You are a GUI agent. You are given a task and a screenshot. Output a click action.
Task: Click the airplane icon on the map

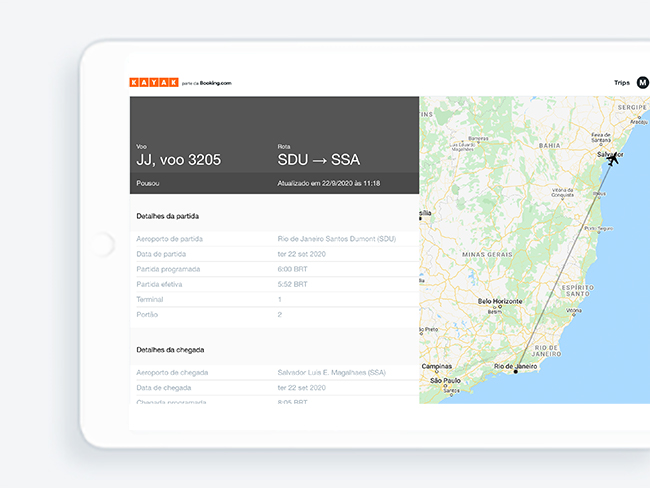pos(612,159)
